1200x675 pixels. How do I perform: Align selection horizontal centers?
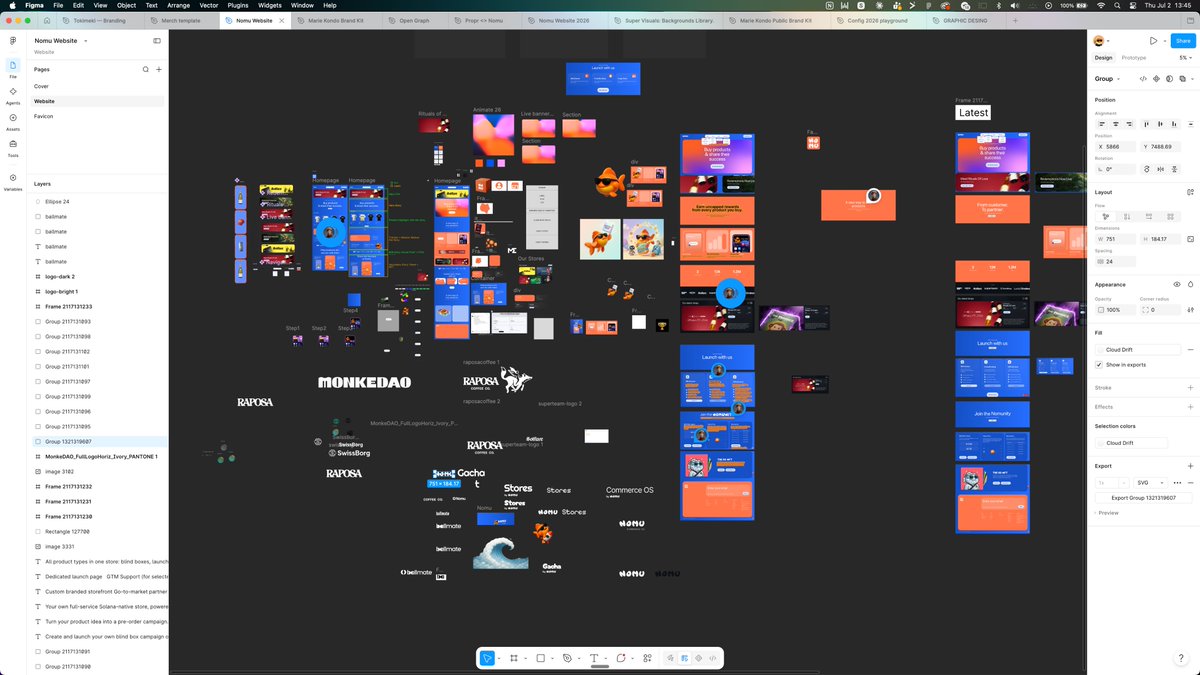(x=1115, y=124)
